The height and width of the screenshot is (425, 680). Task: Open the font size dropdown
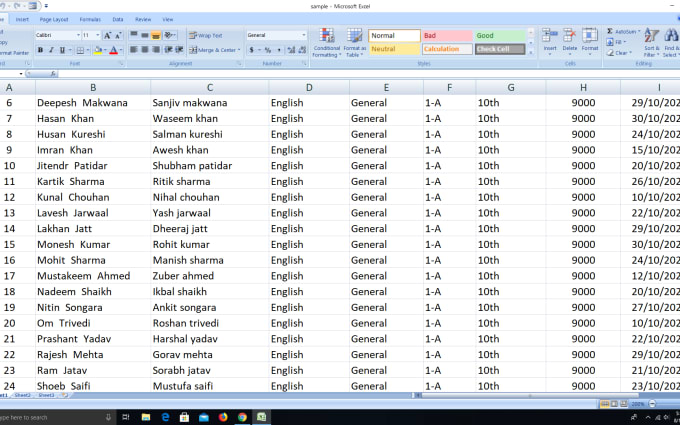click(98, 36)
